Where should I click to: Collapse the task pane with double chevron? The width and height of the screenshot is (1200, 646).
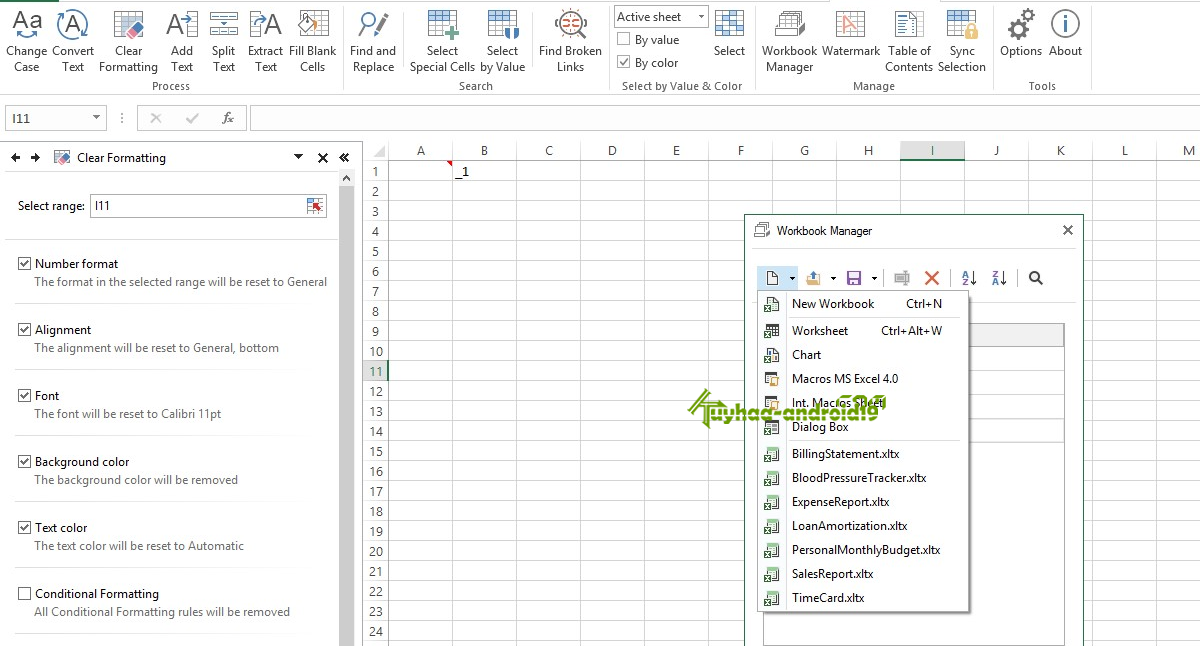coord(344,158)
